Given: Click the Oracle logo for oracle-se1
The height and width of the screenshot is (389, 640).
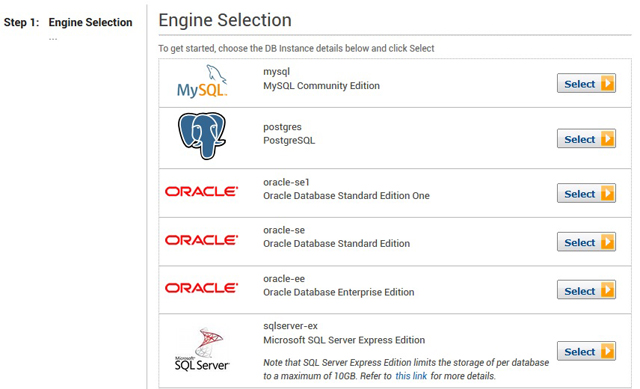Looking at the screenshot, I should point(202,191).
